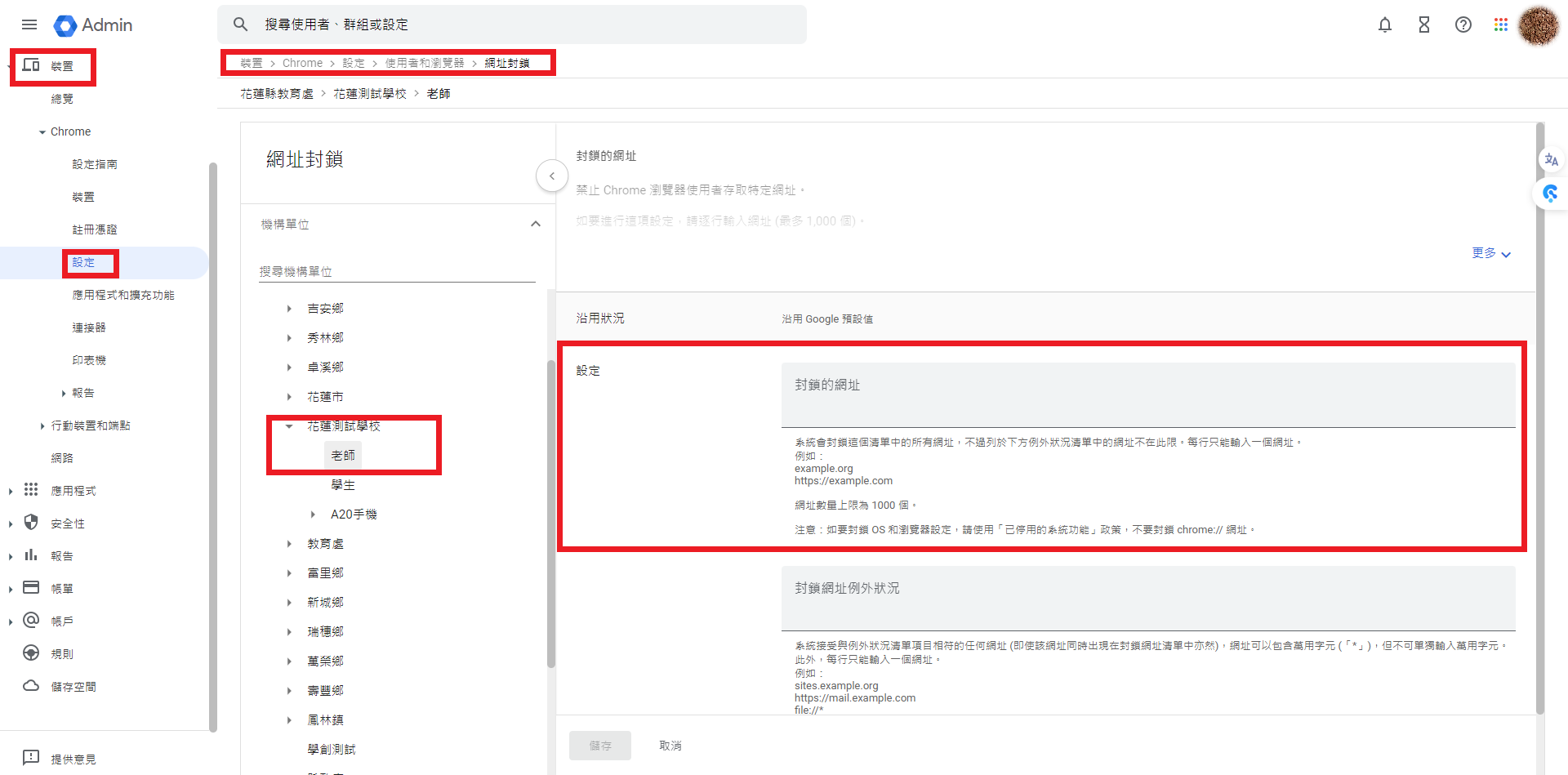Collapse the 花蓮測試學校 tree node
Image resolution: width=1568 pixels, height=775 pixels.
point(289,426)
